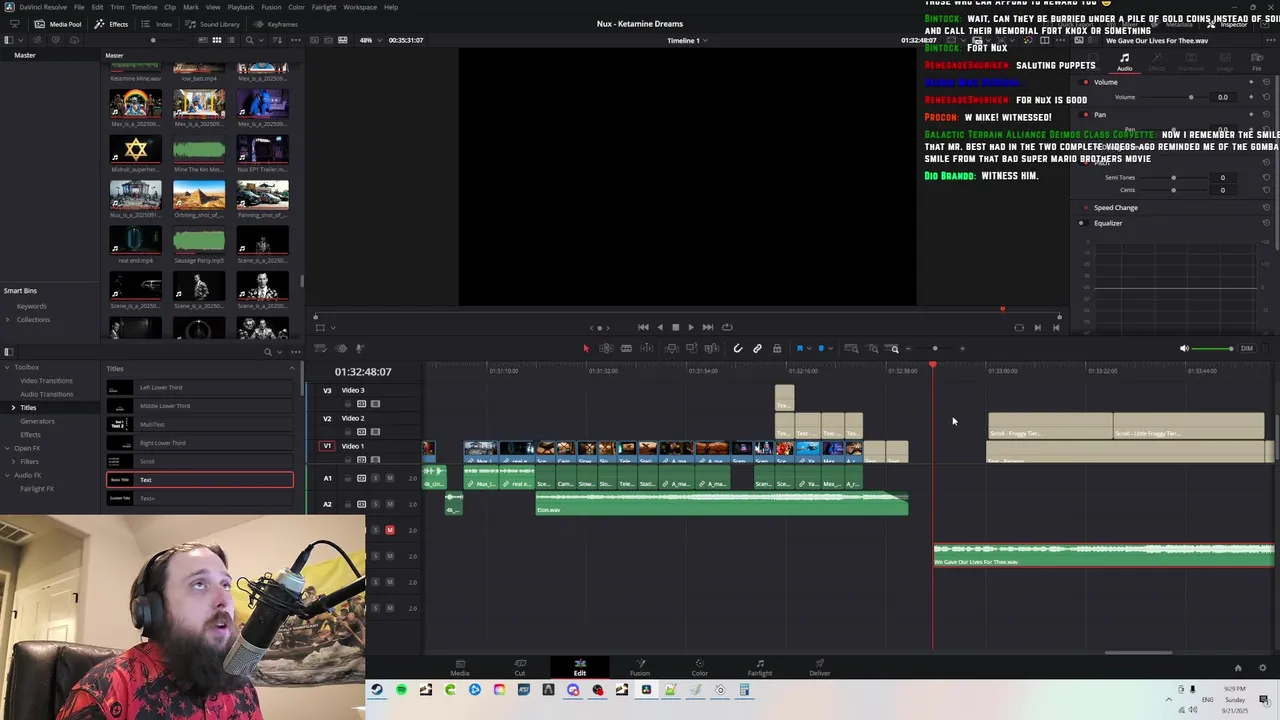Go to last frame in the viewer

point(707,327)
